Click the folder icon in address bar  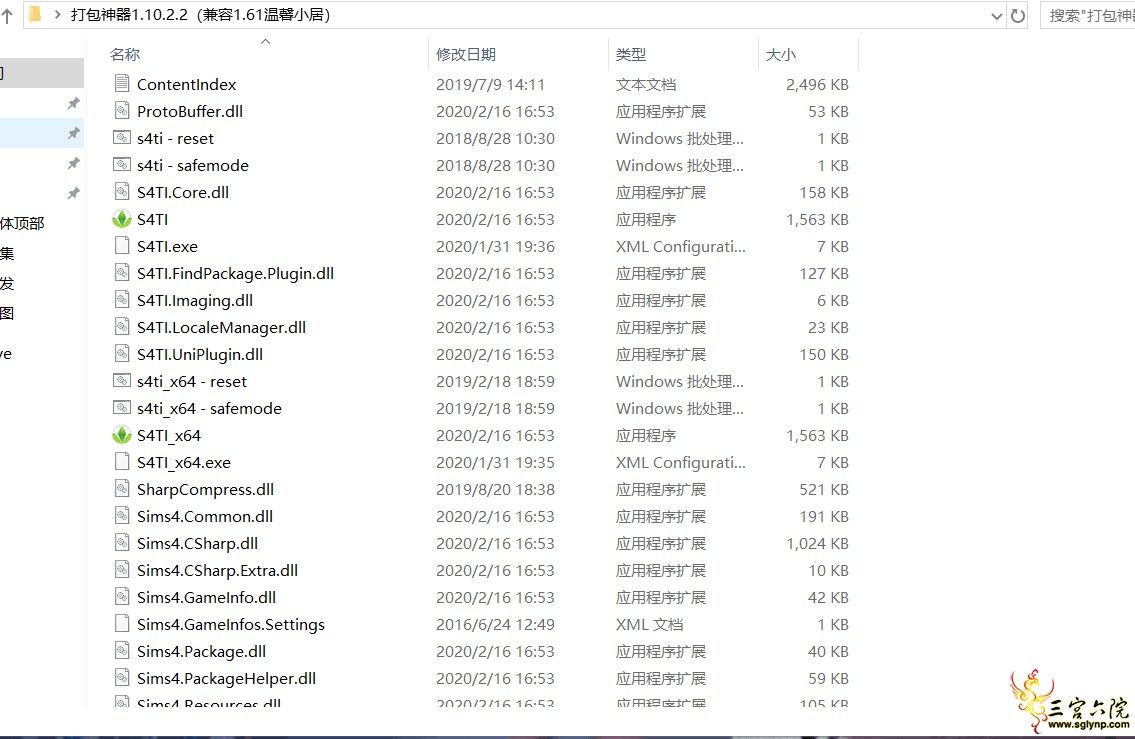pyautogui.click(x=35, y=14)
